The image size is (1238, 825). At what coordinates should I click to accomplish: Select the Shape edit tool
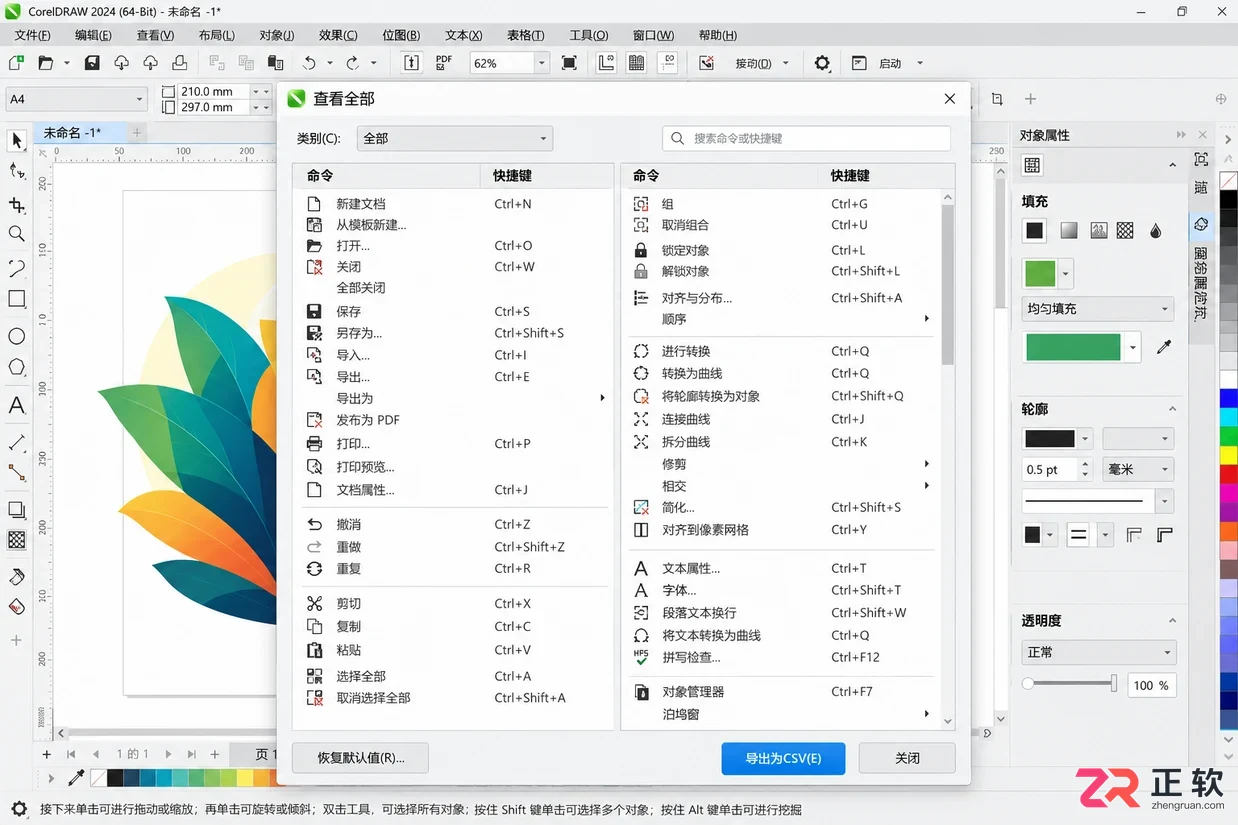pos(17,171)
